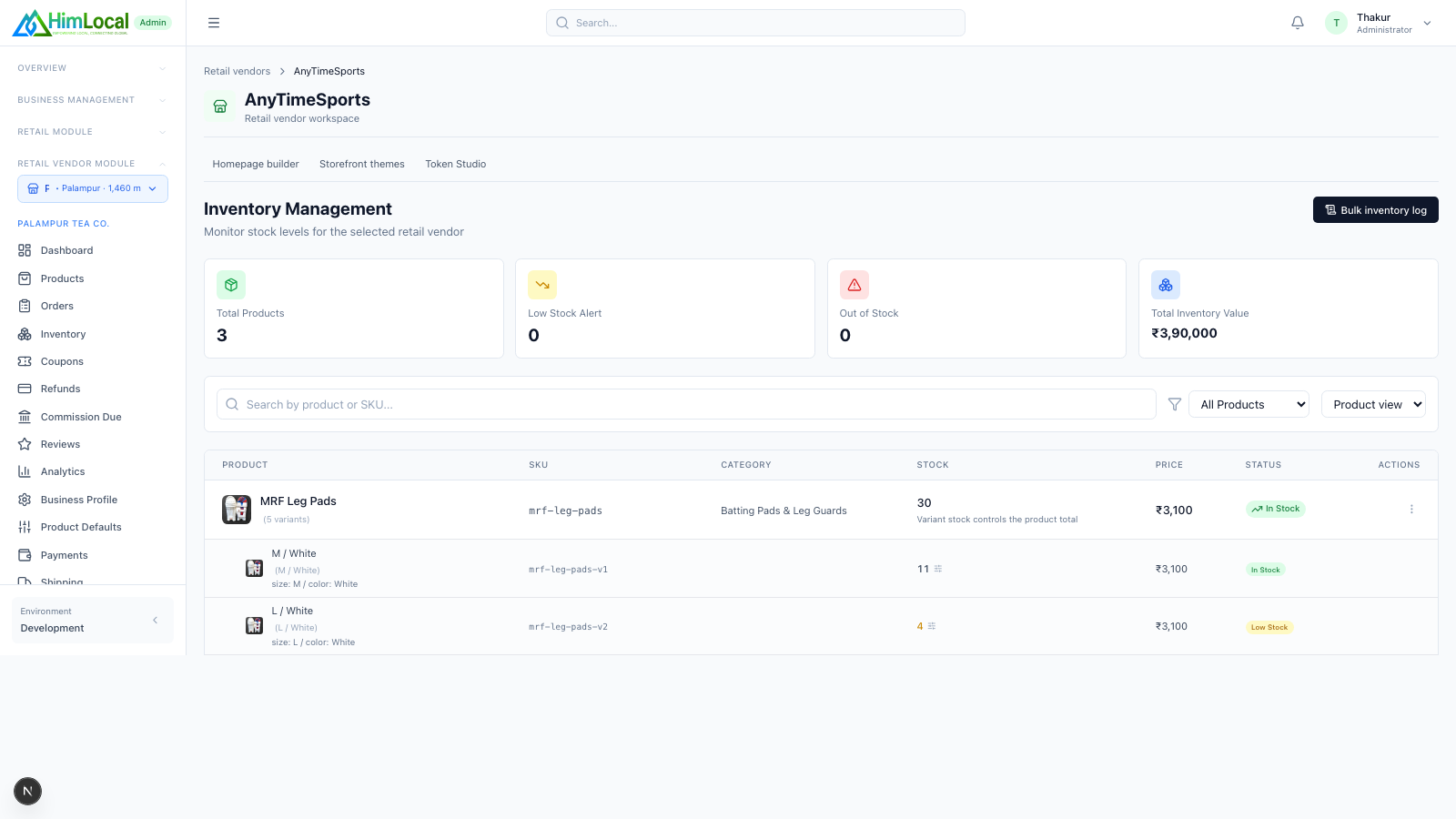Click the ₹3,90,000 inventory value
This screenshot has height=819, width=1456.
click(x=1184, y=333)
